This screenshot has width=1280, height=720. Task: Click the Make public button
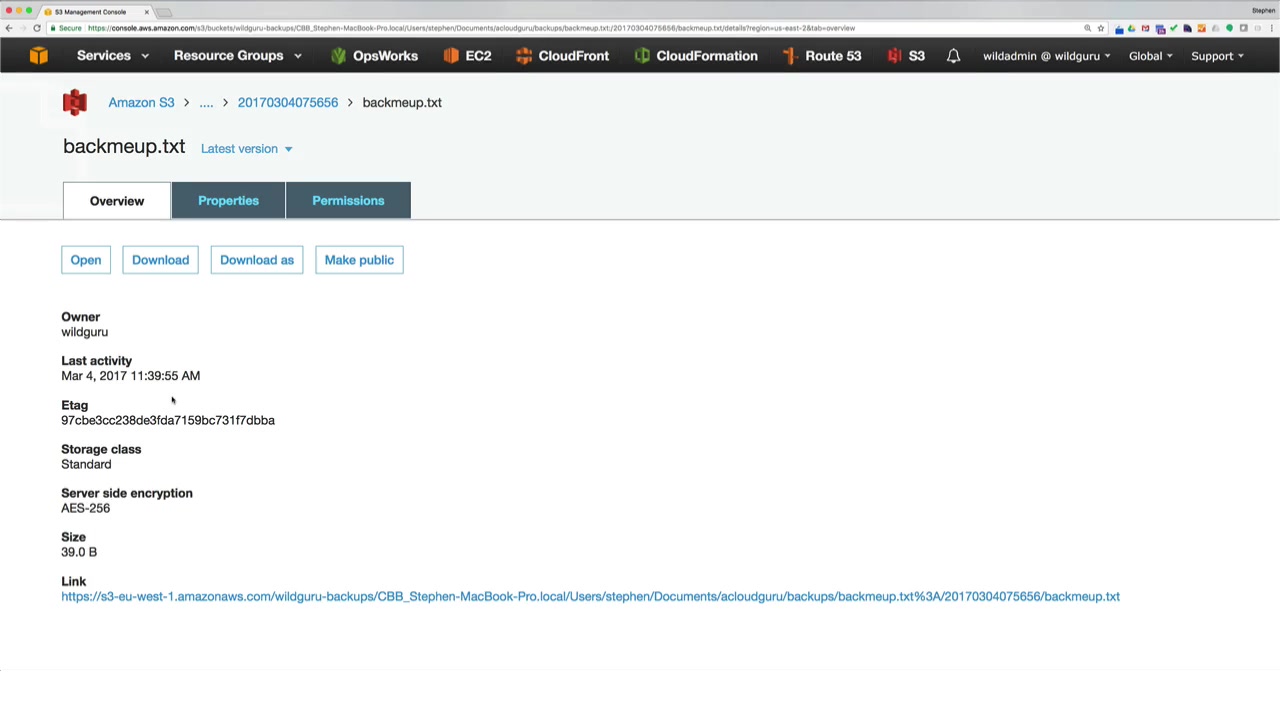(359, 260)
